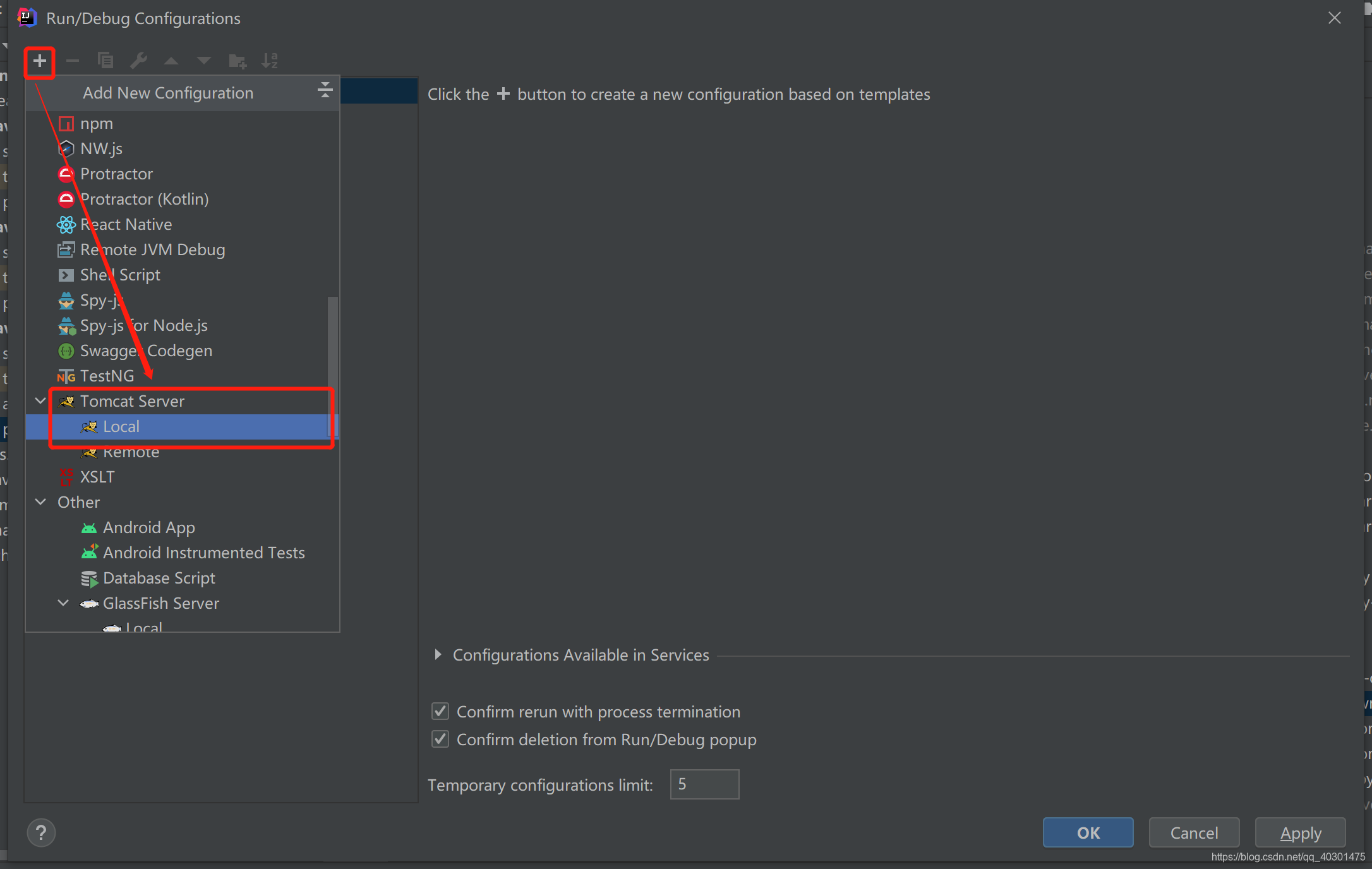The height and width of the screenshot is (869, 1372).
Task: Toggle Confirm rerun with process termination
Action: click(x=440, y=712)
